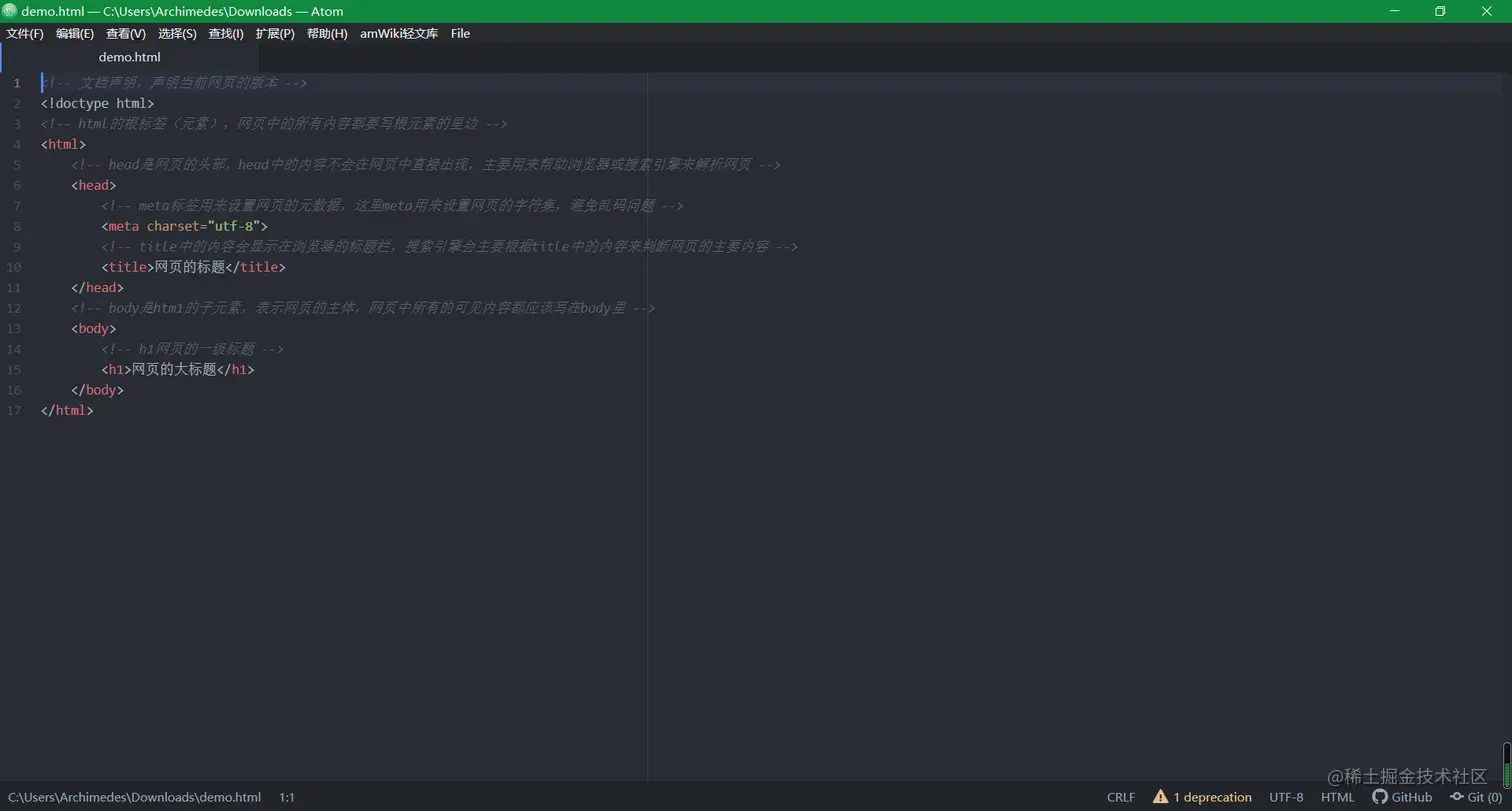Open the 文件(F) menu

click(25, 34)
